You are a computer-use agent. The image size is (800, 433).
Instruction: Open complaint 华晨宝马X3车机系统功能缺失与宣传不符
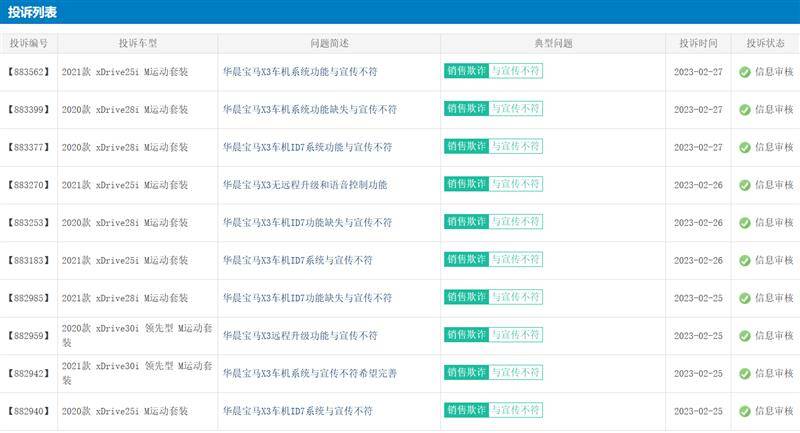pyautogui.click(x=310, y=110)
